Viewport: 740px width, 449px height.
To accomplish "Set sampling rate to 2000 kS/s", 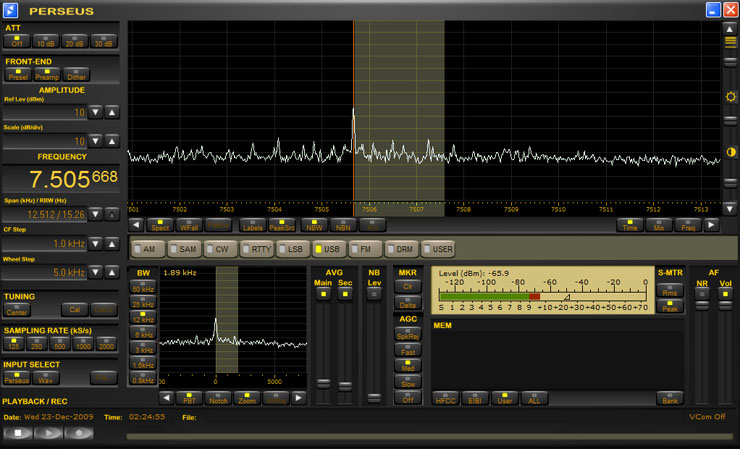I will (107, 344).
